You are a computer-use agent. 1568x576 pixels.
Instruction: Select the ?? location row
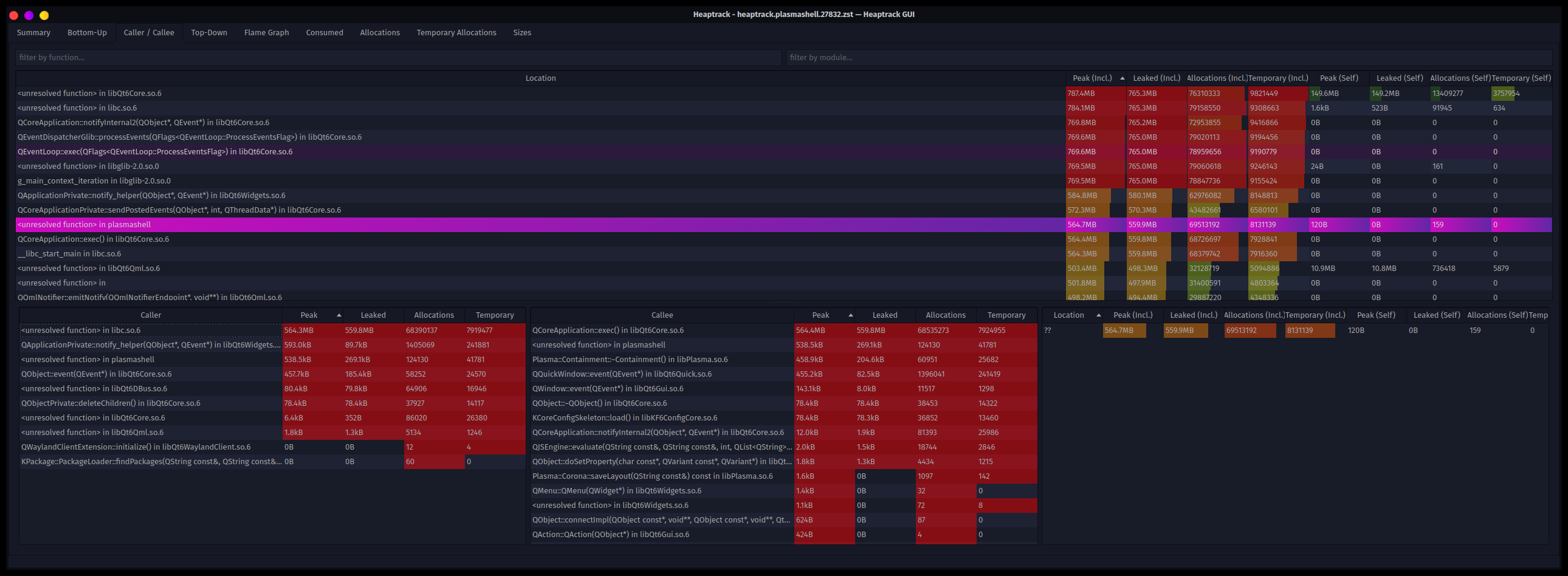1295,331
